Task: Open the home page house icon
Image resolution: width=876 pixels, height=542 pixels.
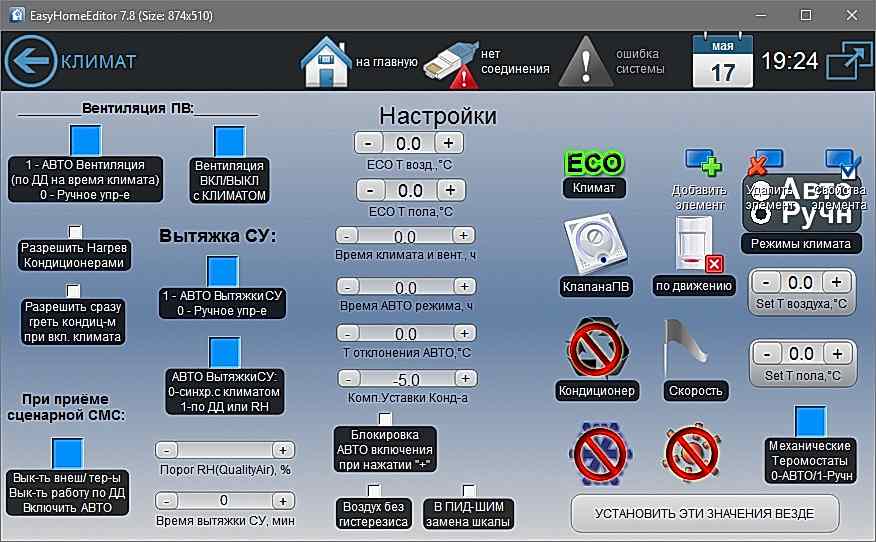Action: click(x=326, y=61)
